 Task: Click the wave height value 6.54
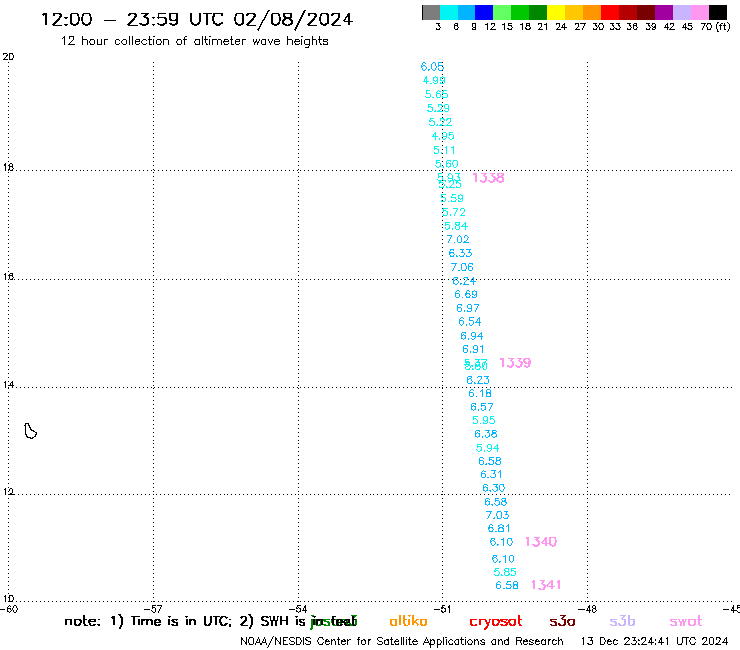click(470, 322)
